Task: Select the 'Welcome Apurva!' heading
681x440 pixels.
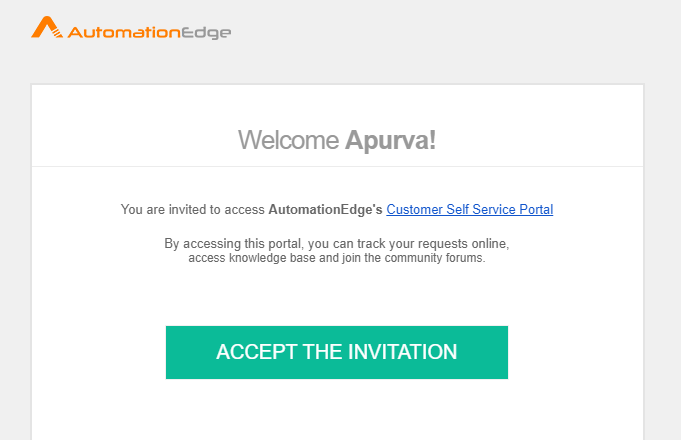Action: click(x=337, y=140)
